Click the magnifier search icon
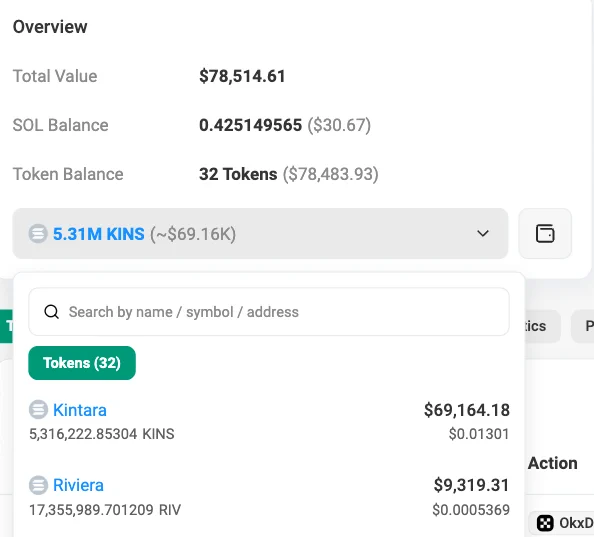The image size is (594, 537). [x=52, y=312]
